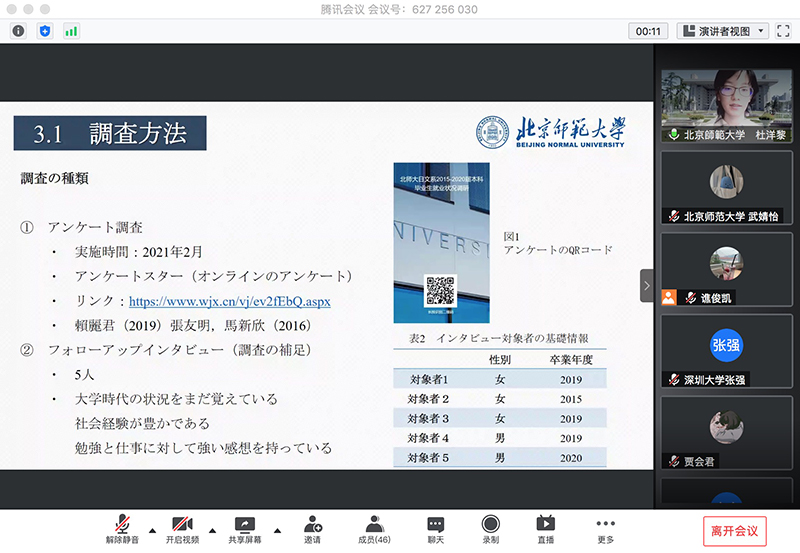Open the 成员(46) members list
The height and width of the screenshot is (553, 800).
click(374, 529)
